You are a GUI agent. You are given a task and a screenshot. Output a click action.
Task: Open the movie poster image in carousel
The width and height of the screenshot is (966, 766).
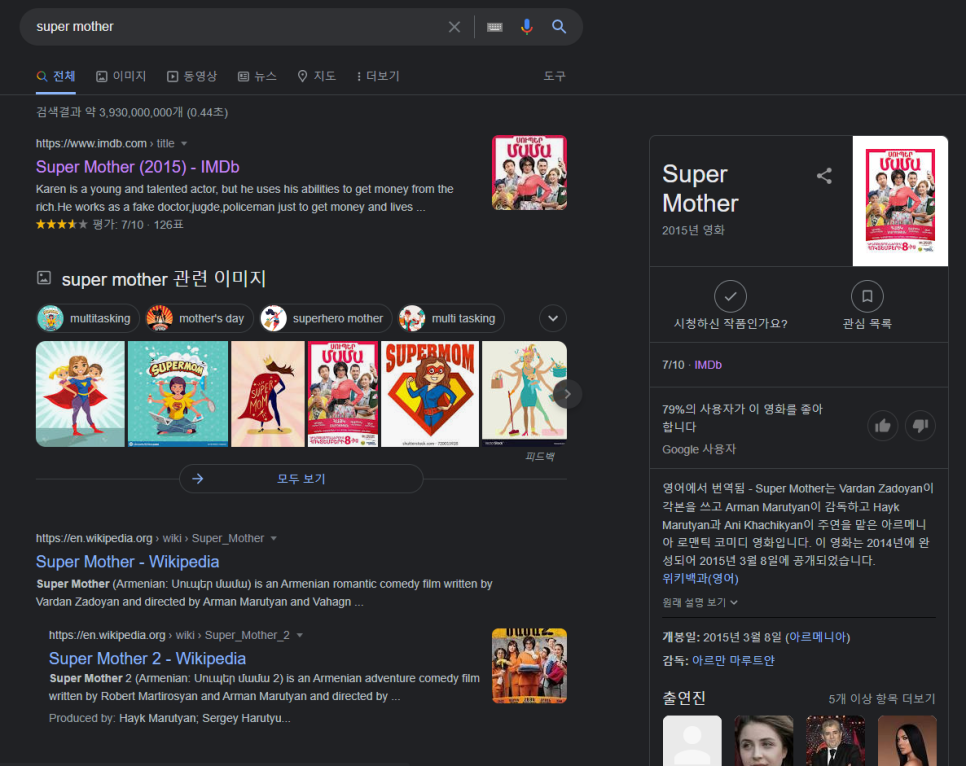pos(343,394)
